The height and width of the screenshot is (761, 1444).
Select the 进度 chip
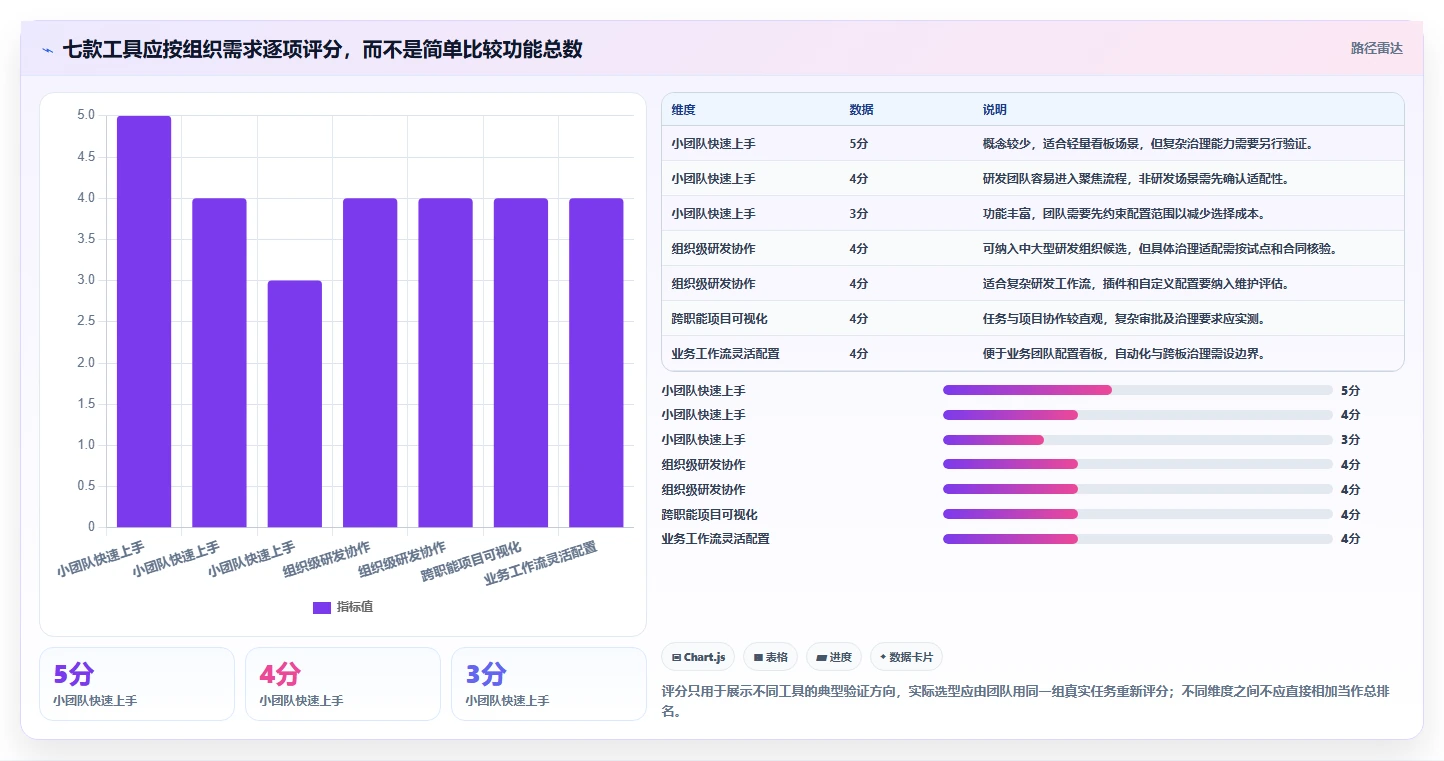pos(834,657)
